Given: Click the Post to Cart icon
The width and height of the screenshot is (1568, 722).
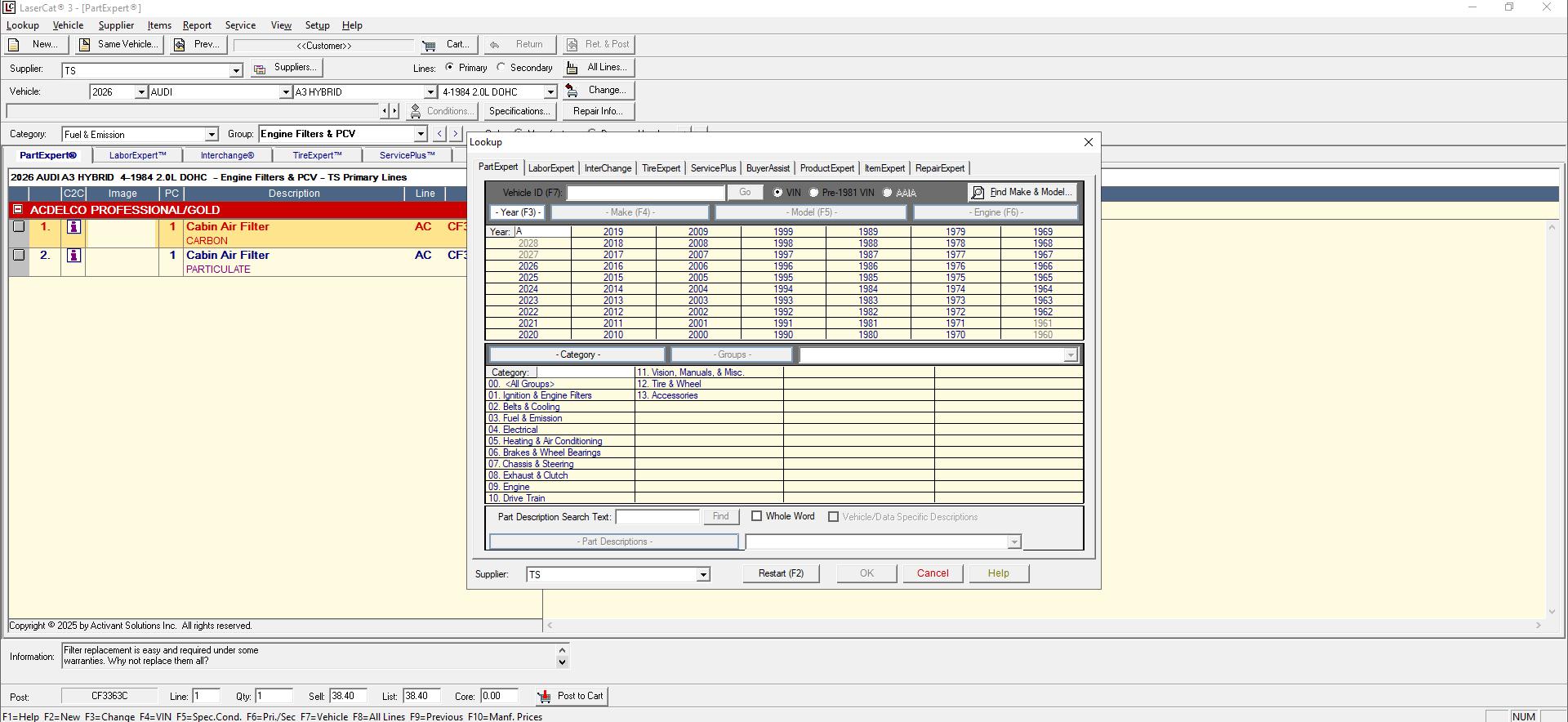Looking at the screenshot, I should 544,697.
